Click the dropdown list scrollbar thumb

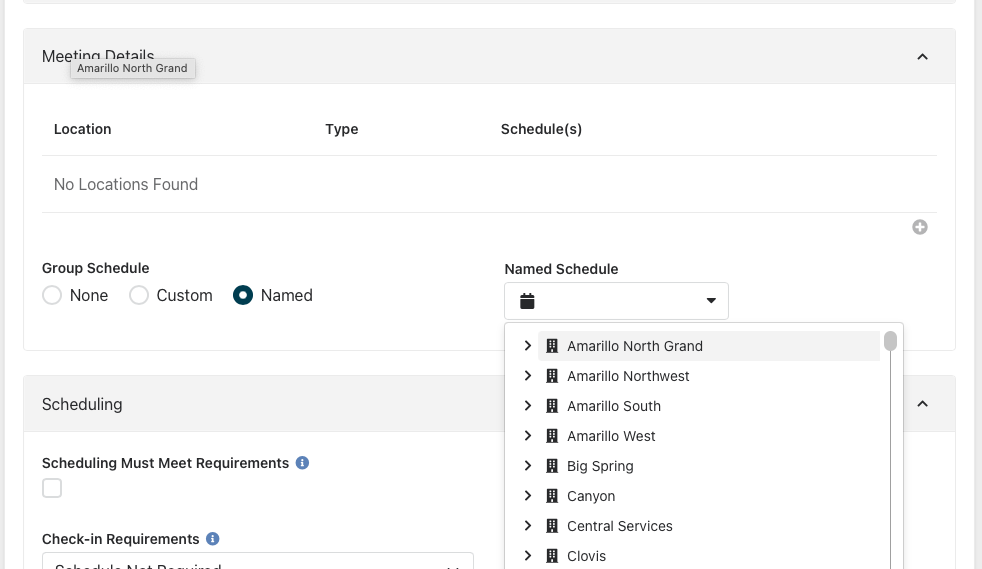coord(890,342)
